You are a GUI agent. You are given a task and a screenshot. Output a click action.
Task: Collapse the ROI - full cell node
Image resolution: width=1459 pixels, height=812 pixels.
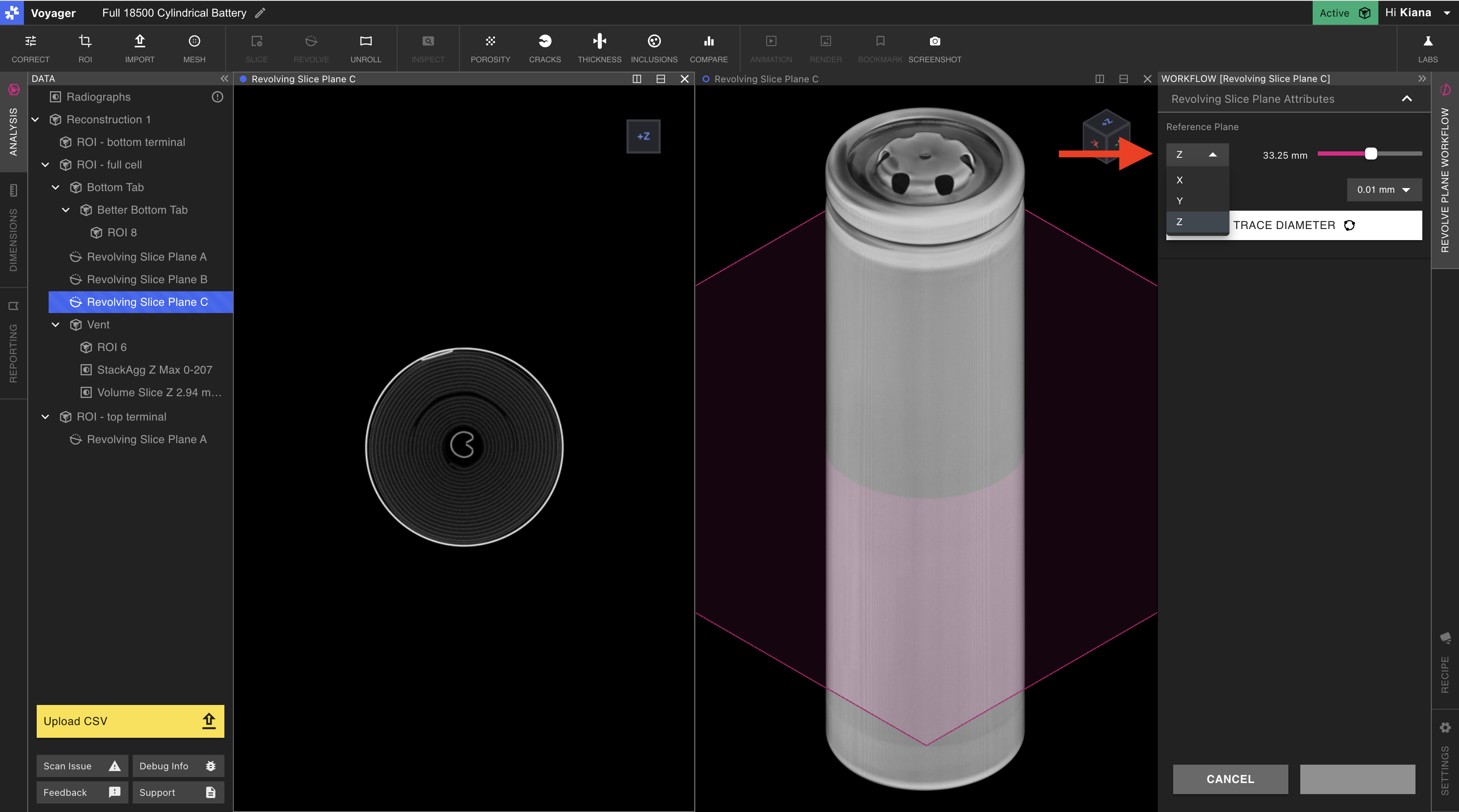[45, 165]
